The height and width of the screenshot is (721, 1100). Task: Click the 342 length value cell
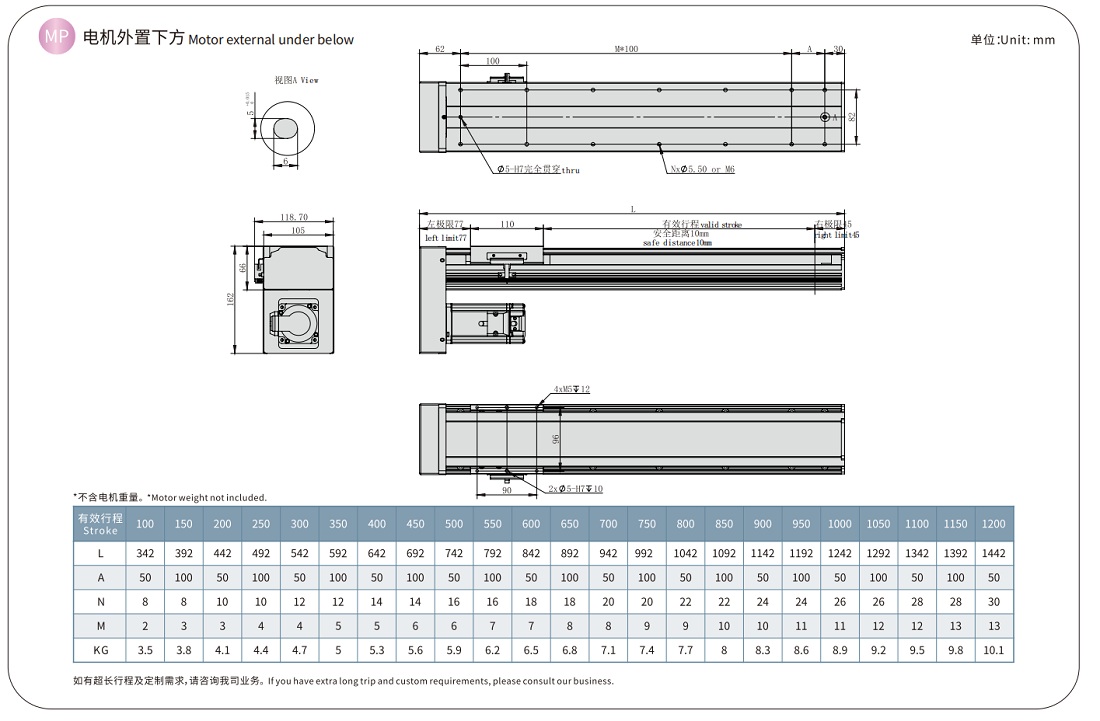[145, 553]
